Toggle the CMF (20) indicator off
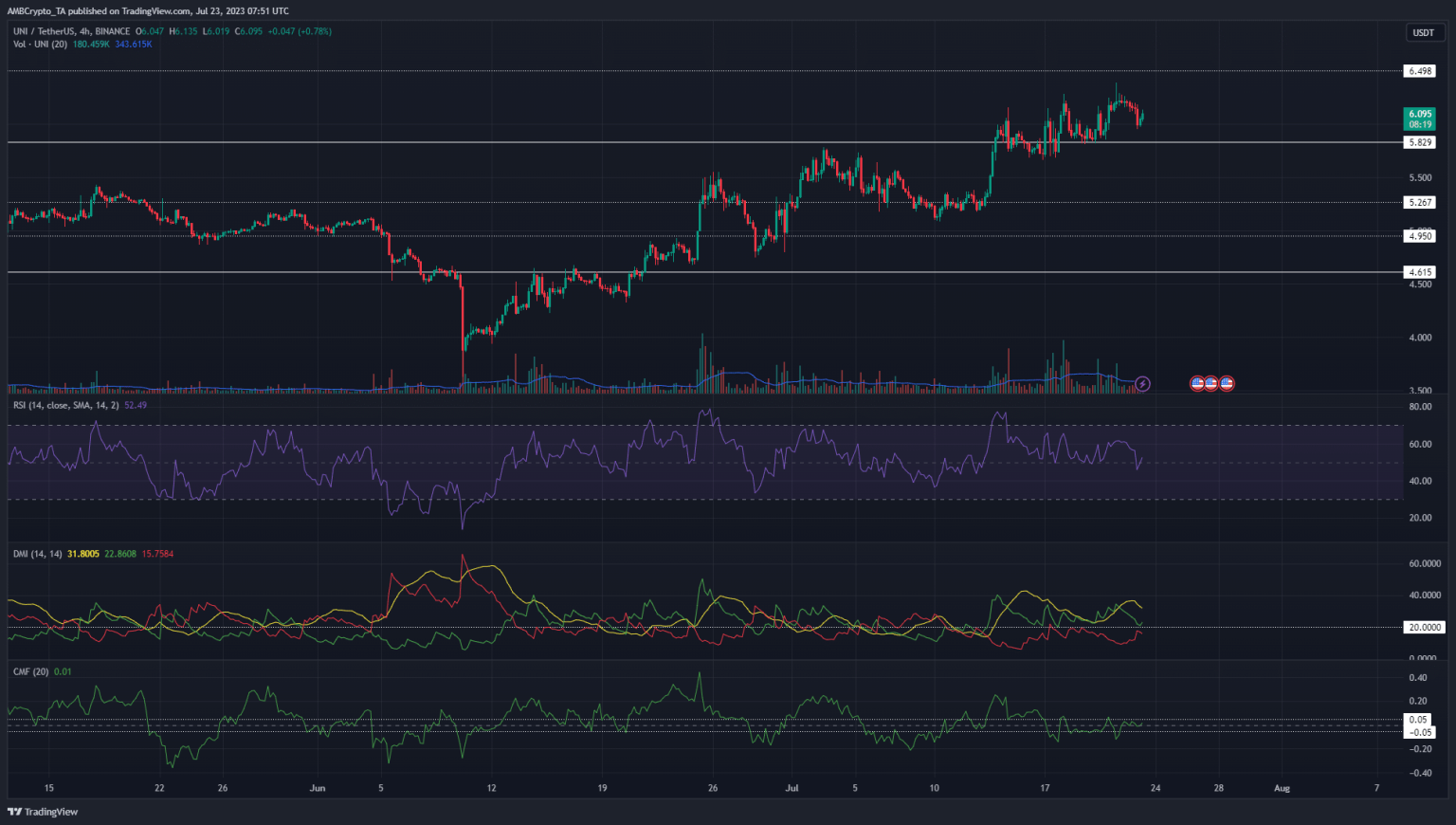 coord(33,671)
